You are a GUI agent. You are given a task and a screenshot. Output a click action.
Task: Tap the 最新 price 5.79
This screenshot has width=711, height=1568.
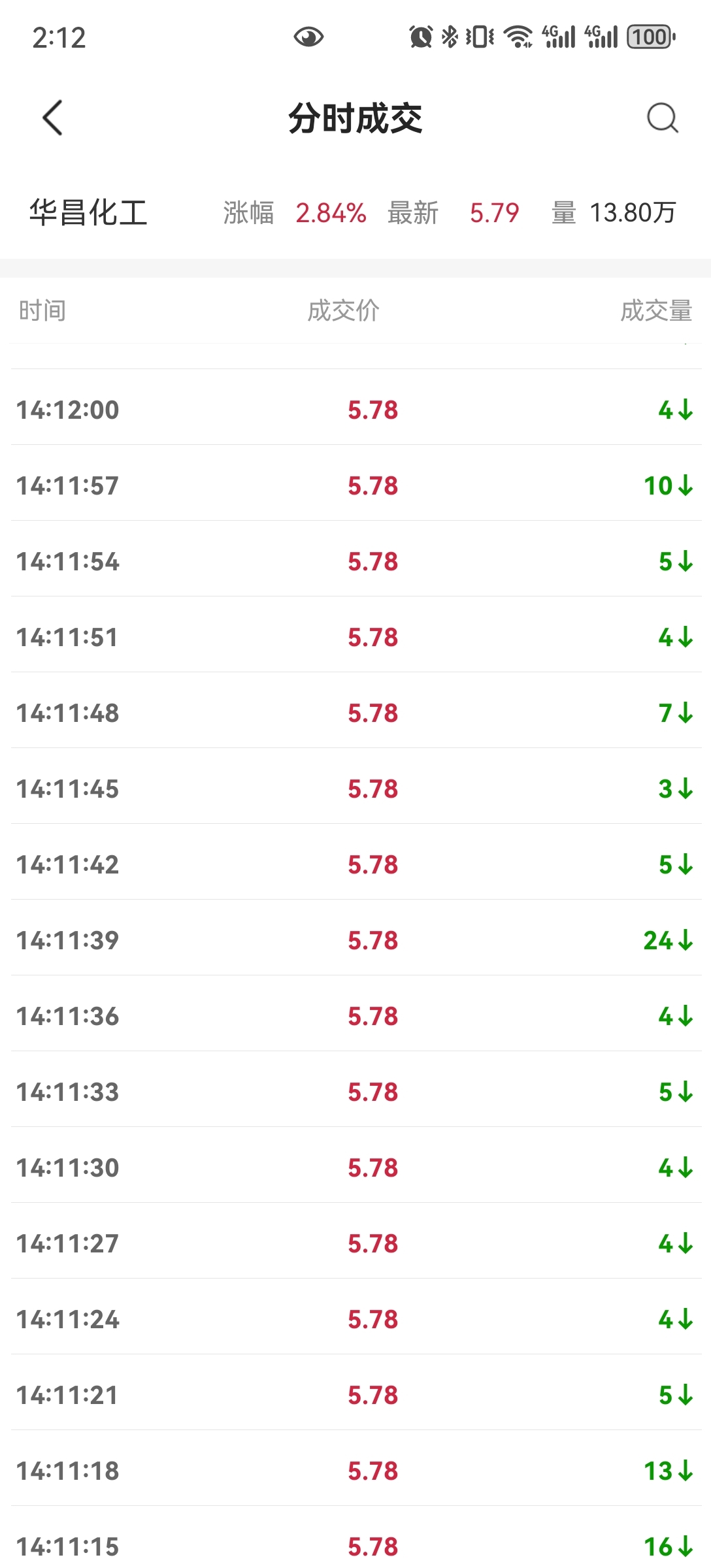pos(494,213)
